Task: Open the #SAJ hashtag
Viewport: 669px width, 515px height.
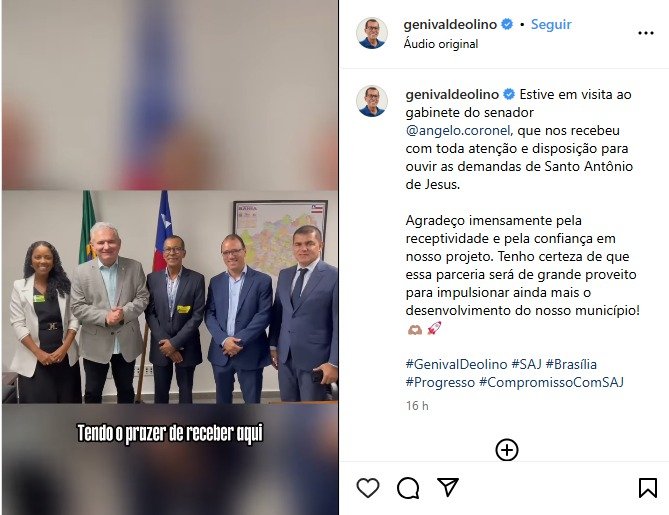Action: tap(526, 364)
